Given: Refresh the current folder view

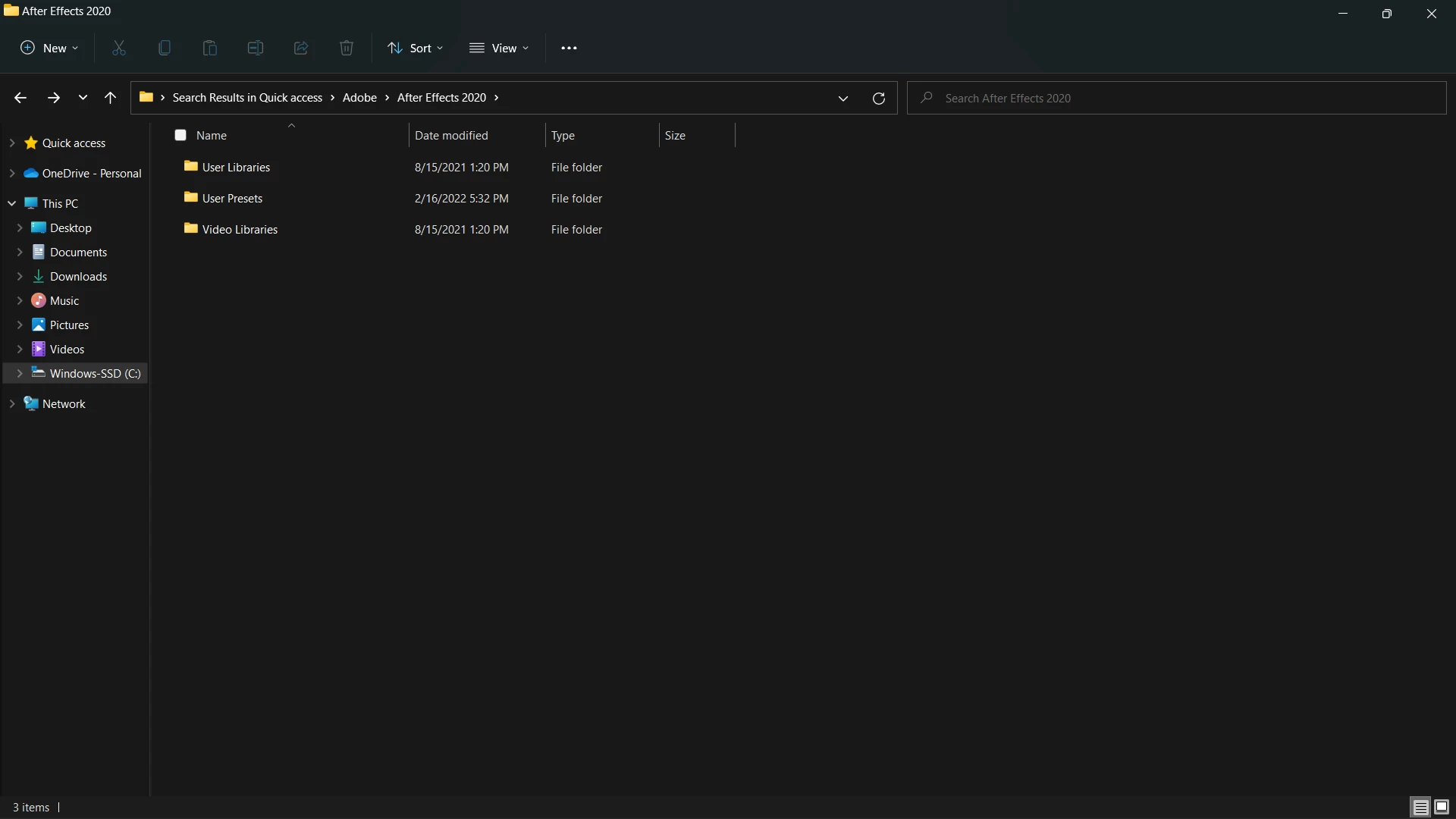Looking at the screenshot, I should (x=879, y=98).
